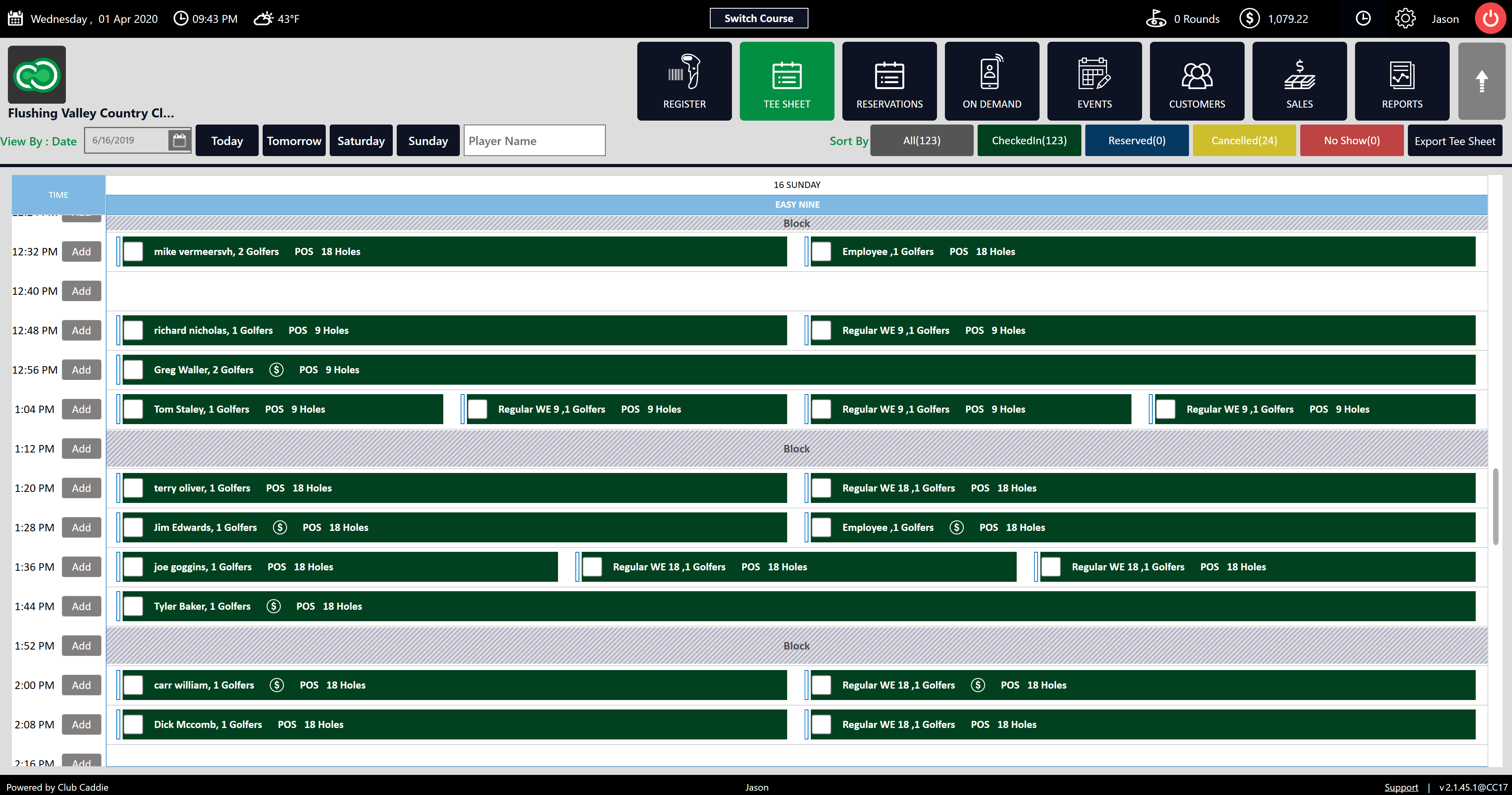Click the clock icon next to settings
The height and width of the screenshot is (795, 1512).
(1363, 18)
